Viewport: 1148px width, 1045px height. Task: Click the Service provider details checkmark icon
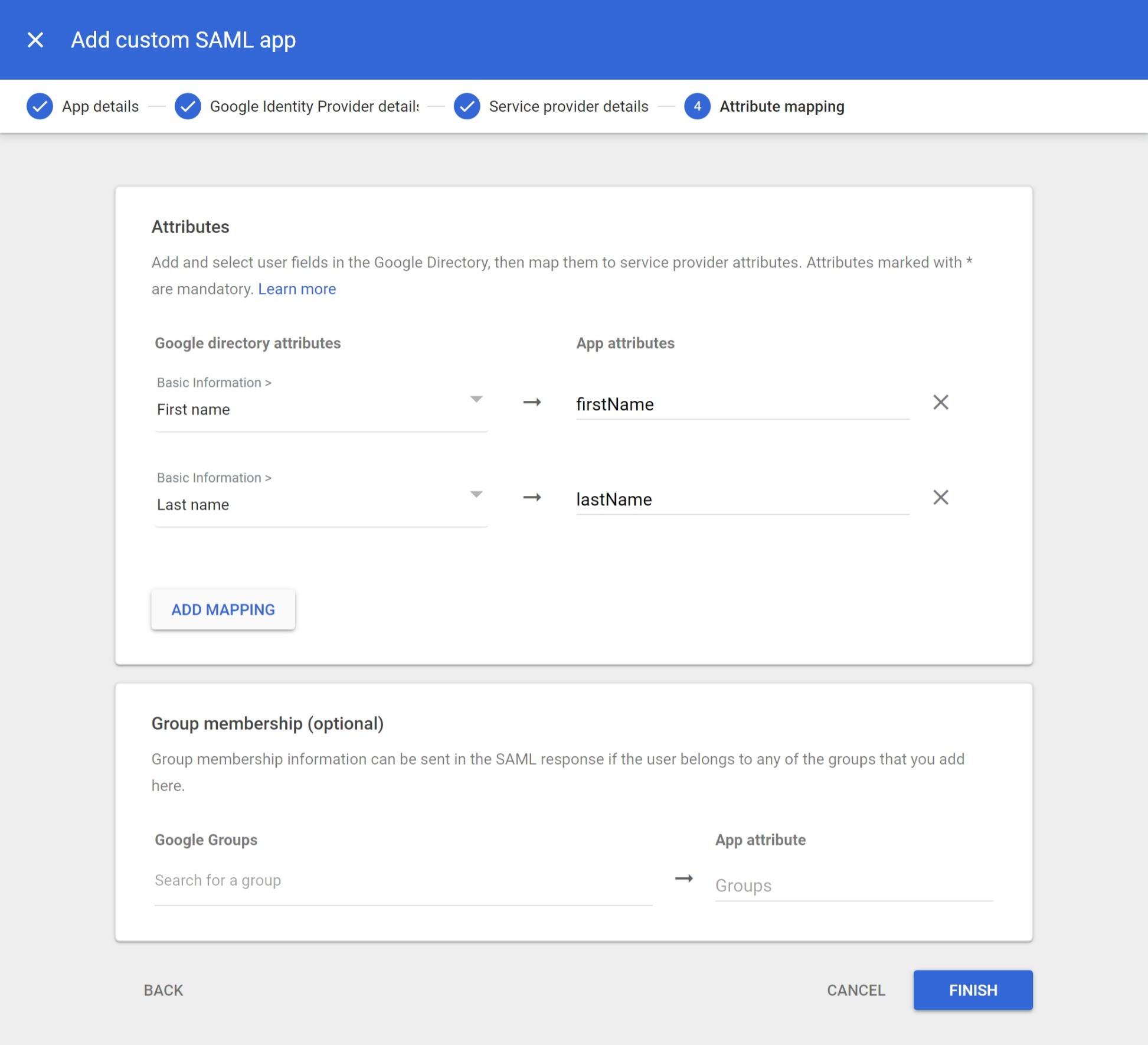(x=466, y=106)
